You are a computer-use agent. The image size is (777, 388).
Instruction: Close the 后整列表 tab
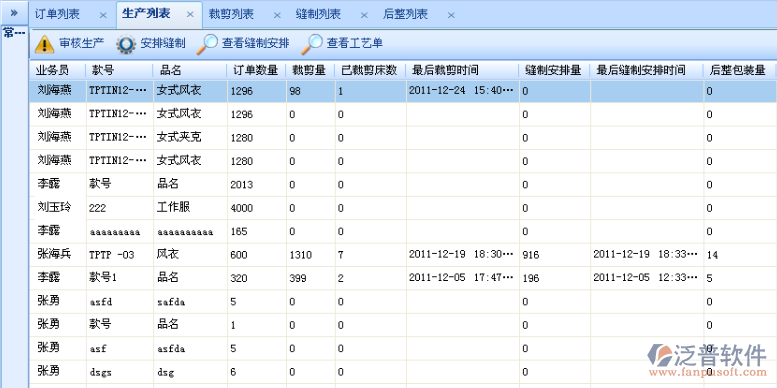(x=451, y=15)
